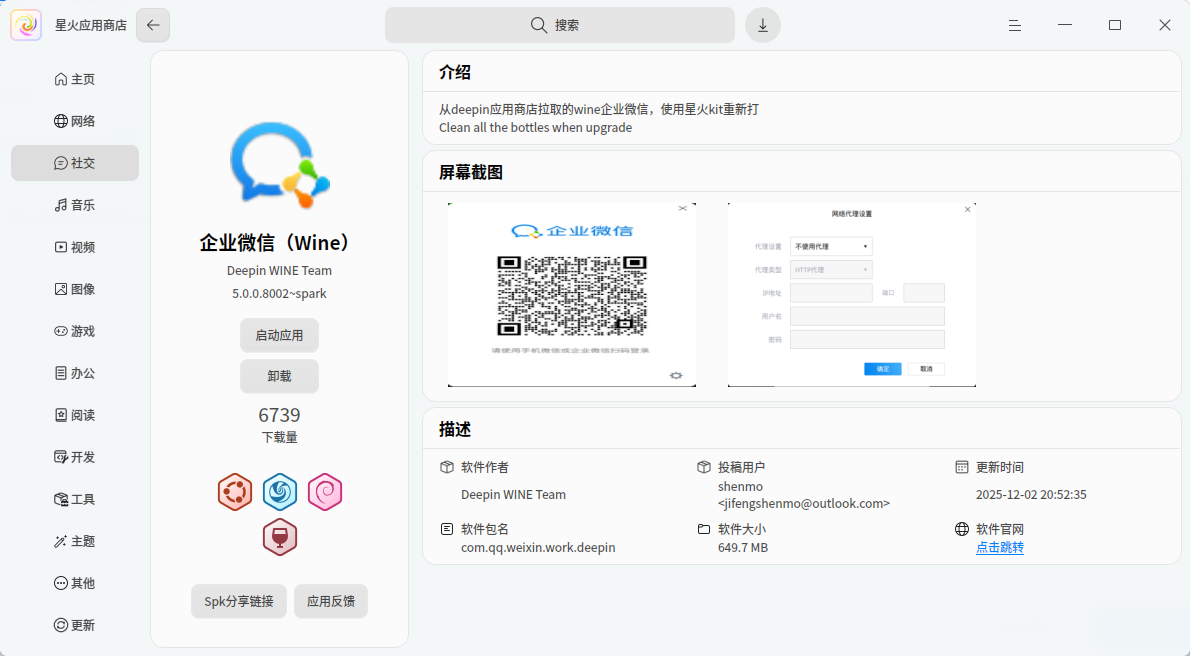Click the large 企业微信 app icon

[x=279, y=165]
